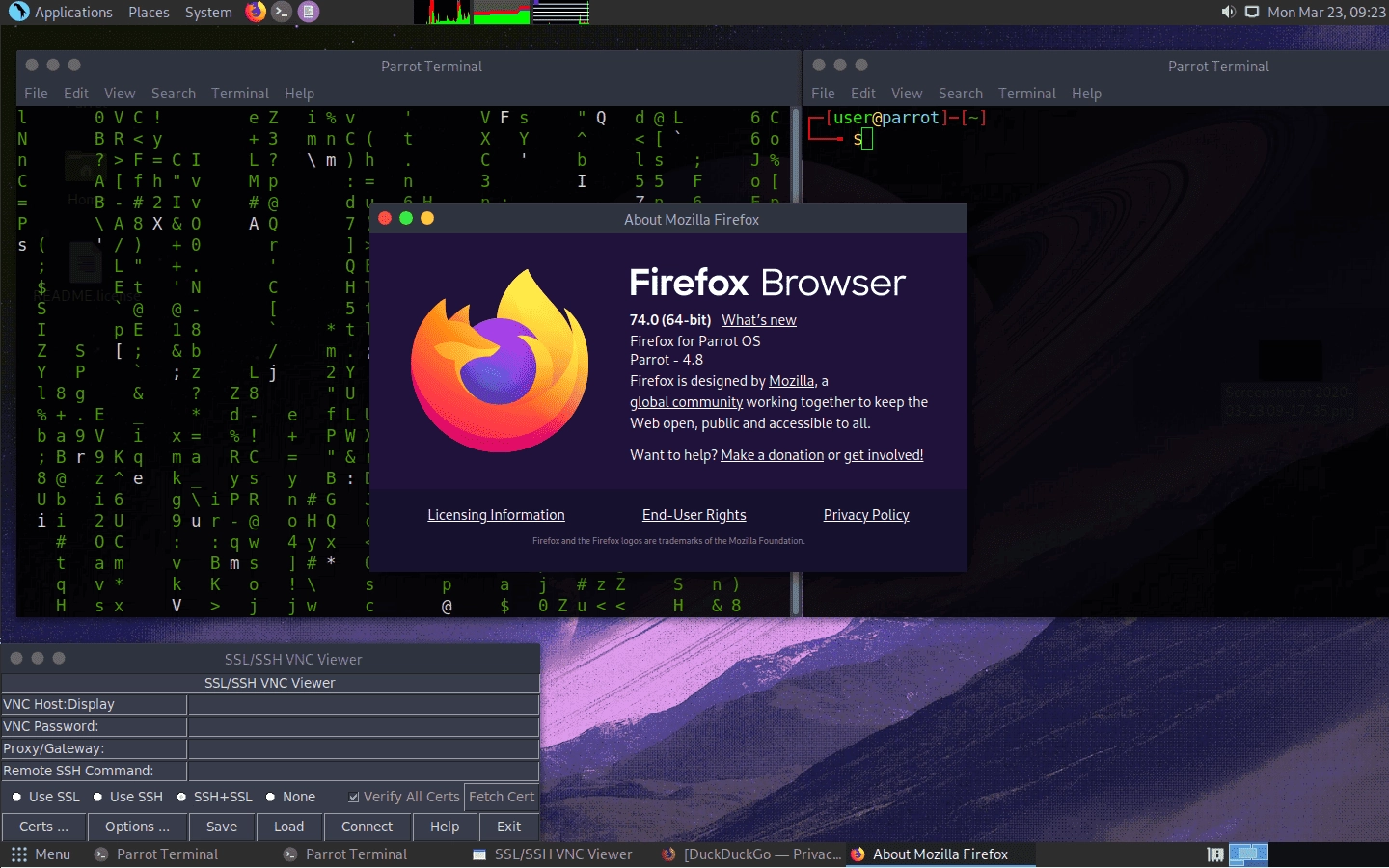Open the Mozilla link in About dialog
This screenshot has height=868, width=1389.
792,381
